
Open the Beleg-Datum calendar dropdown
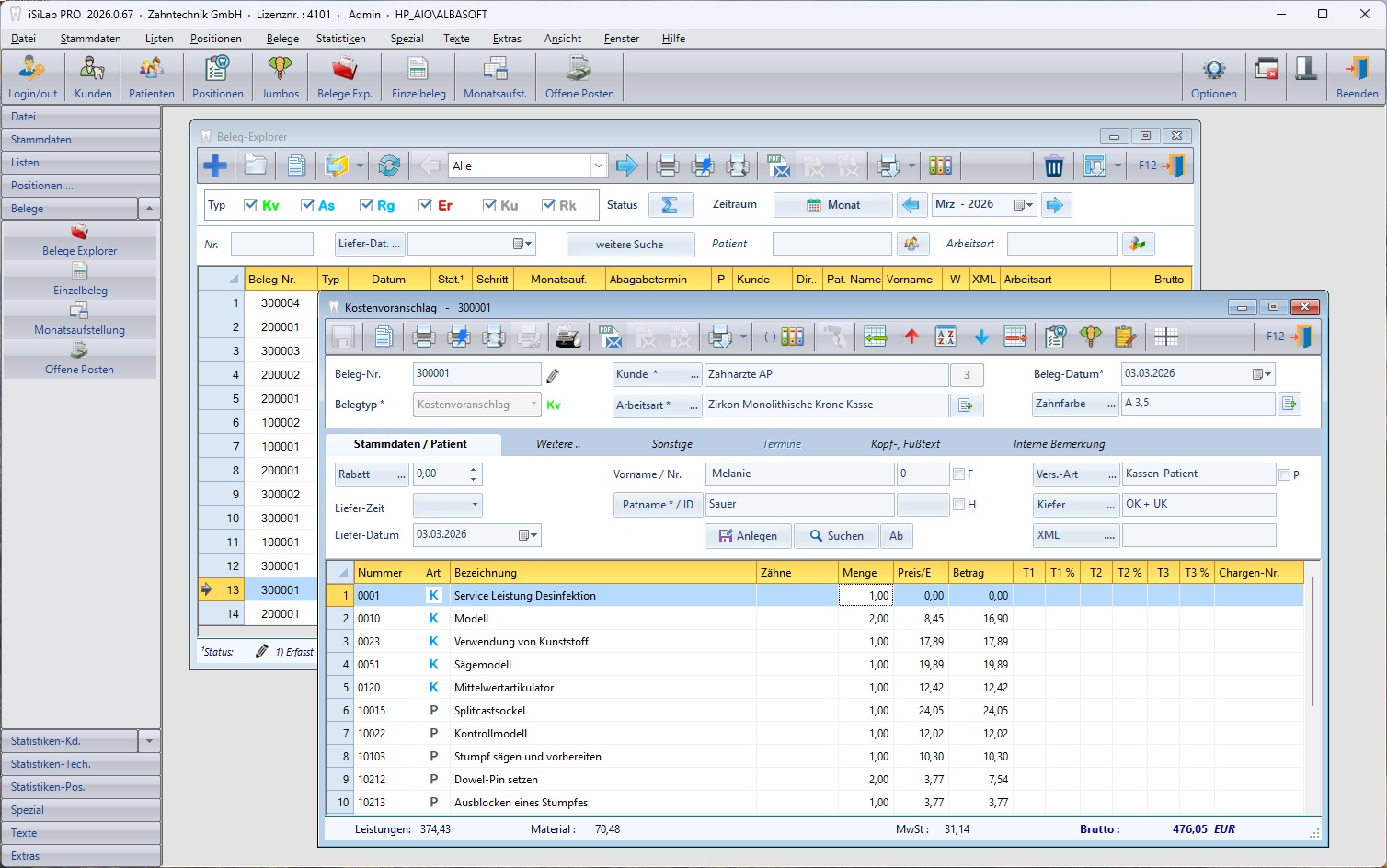click(1262, 374)
